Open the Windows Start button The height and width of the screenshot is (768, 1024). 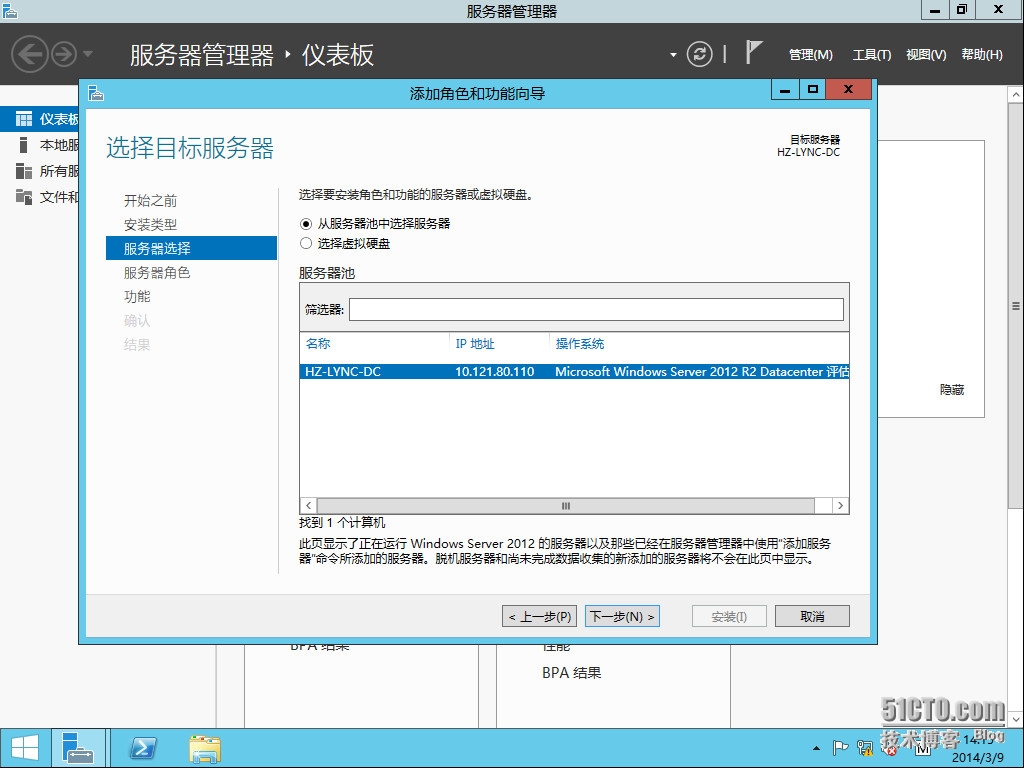pyautogui.click(x=25, y=748)
